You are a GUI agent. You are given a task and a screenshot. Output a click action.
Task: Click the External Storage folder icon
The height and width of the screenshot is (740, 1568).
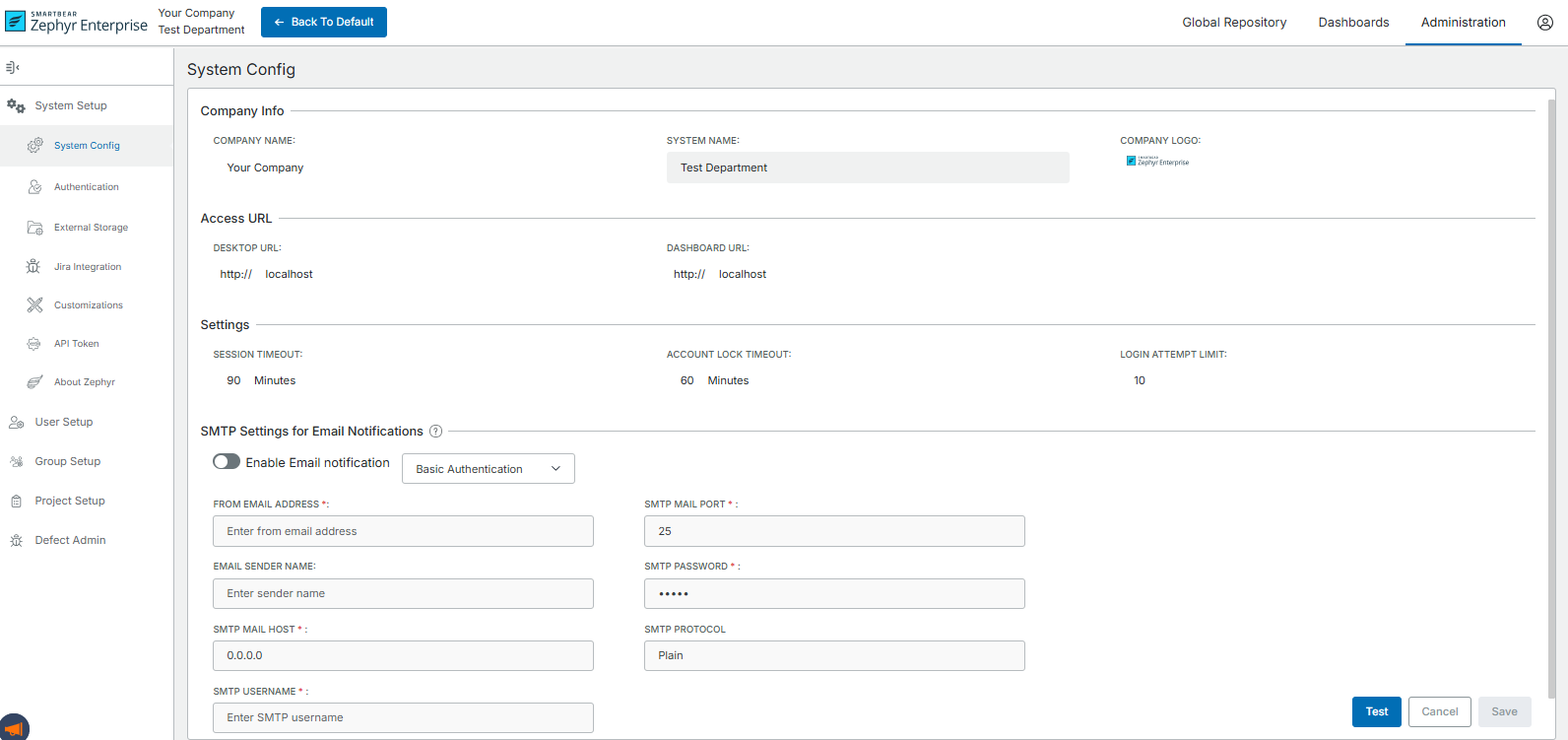tap(34, 228)
